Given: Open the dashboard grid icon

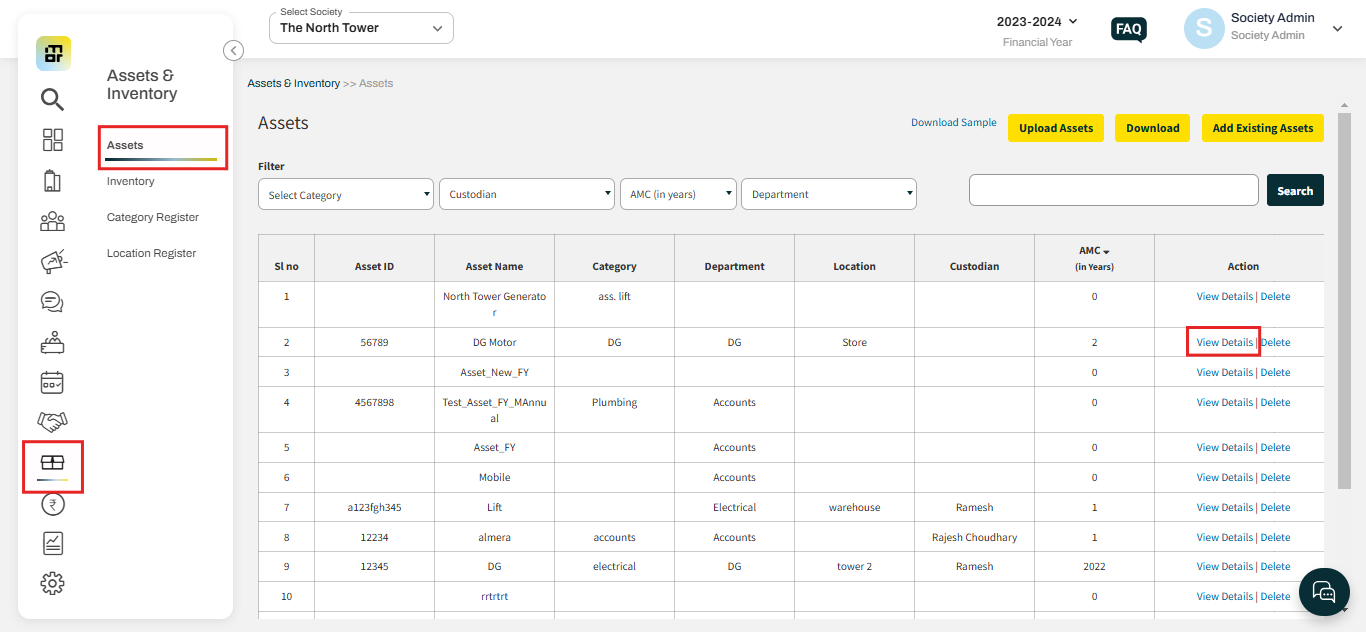Looking at the screenshot, I should tap(52, 140).
